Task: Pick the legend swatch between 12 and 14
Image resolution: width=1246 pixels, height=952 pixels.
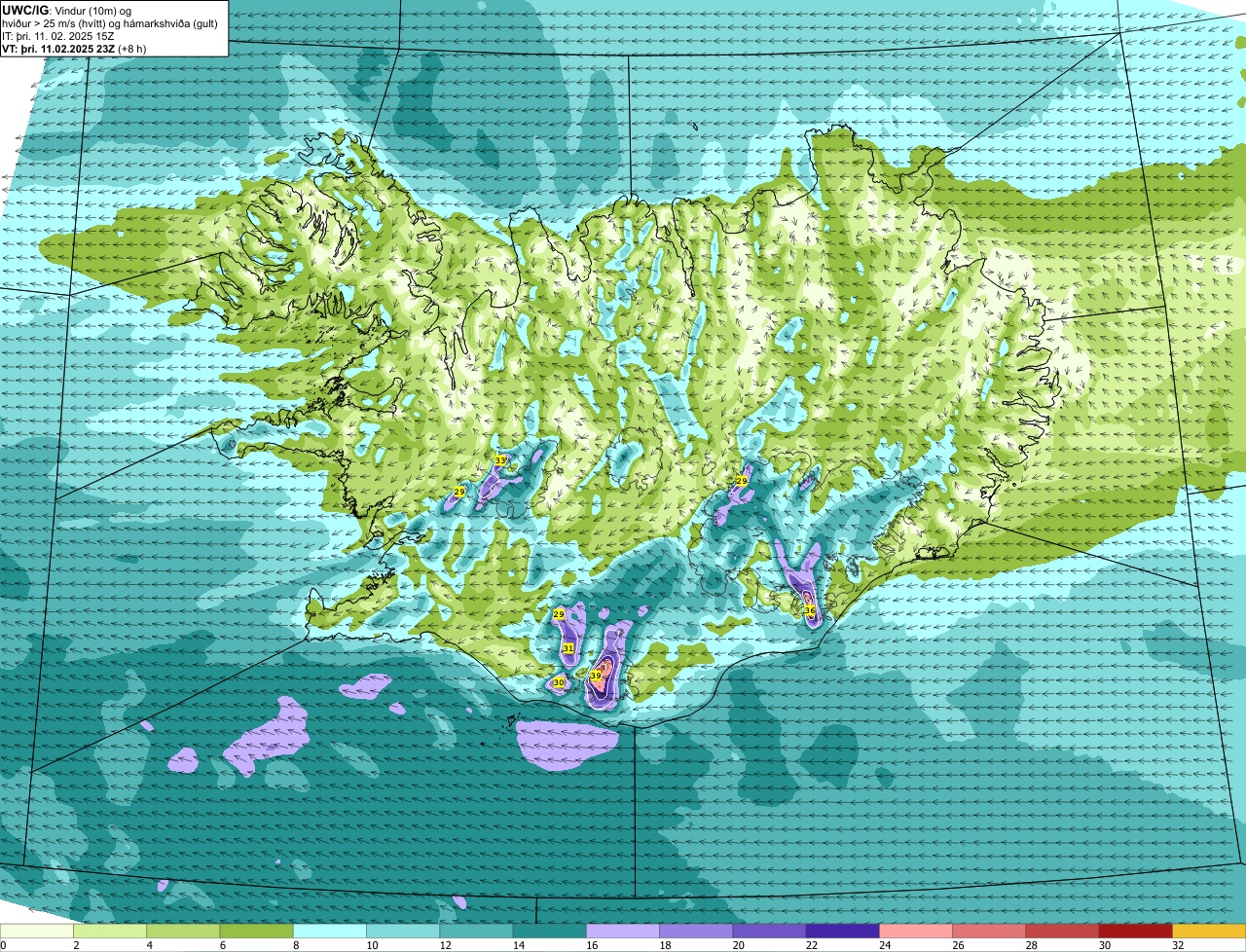Action: click(476, 931)
